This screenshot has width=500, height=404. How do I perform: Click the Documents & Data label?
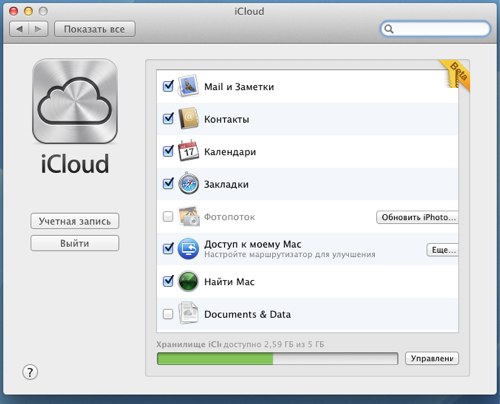tap(247, 314)
